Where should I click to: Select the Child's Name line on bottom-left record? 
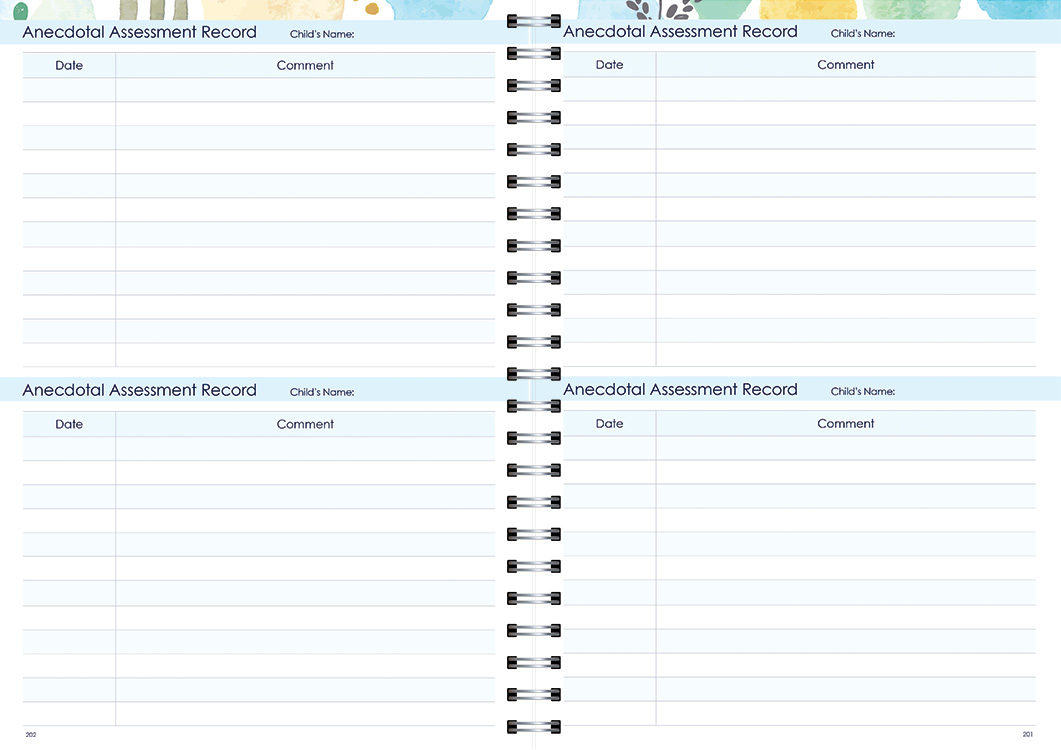(322, 392)
